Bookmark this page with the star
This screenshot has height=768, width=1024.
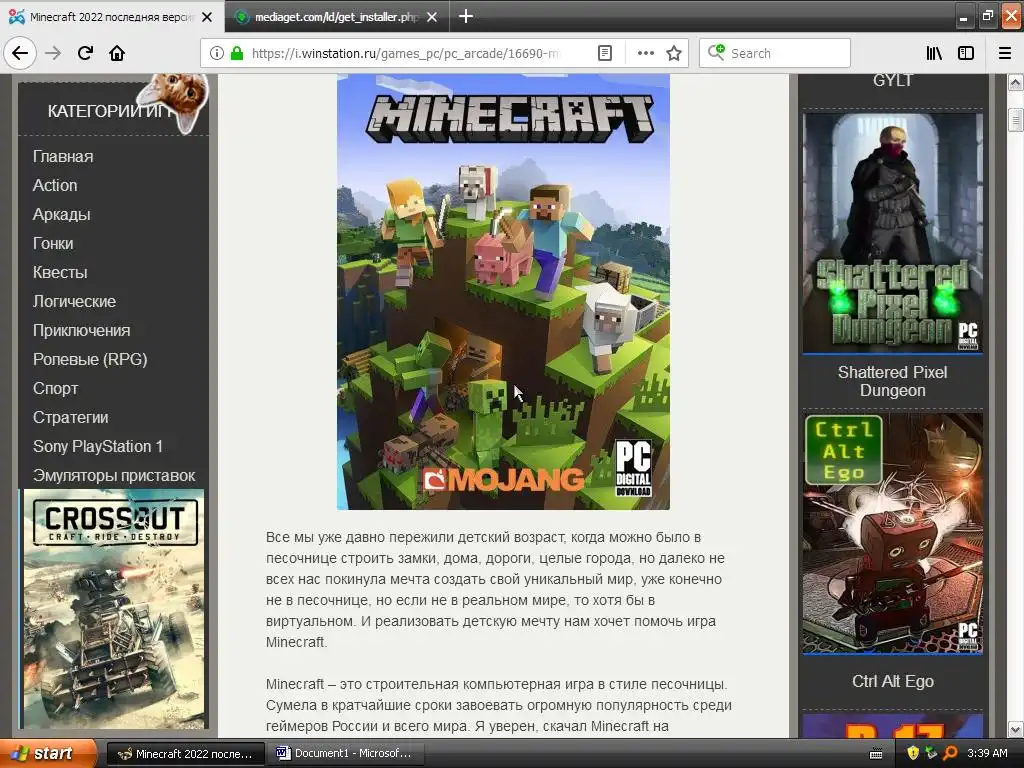pos(674,53)
